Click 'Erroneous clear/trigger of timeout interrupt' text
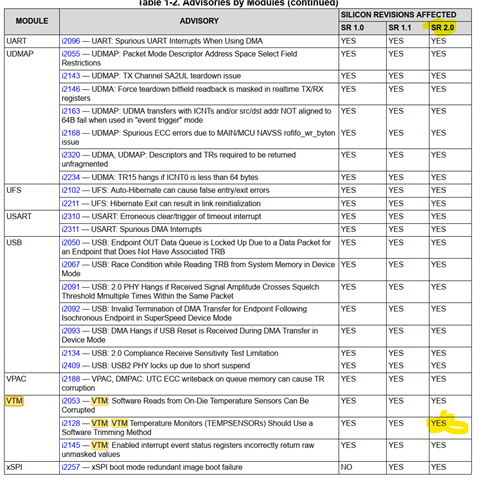Screen dimensions: 483x480 point(191,217)
